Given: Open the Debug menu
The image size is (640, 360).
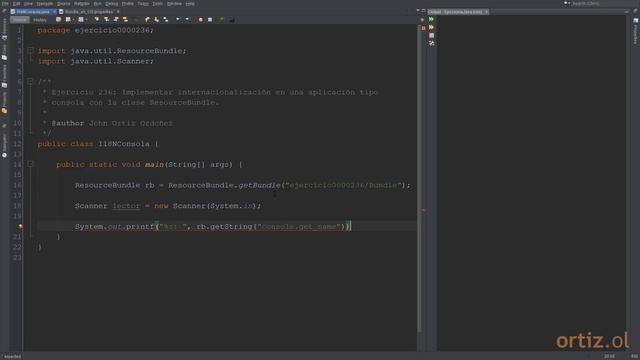Looking at the screenshot, I should [111, 4].
